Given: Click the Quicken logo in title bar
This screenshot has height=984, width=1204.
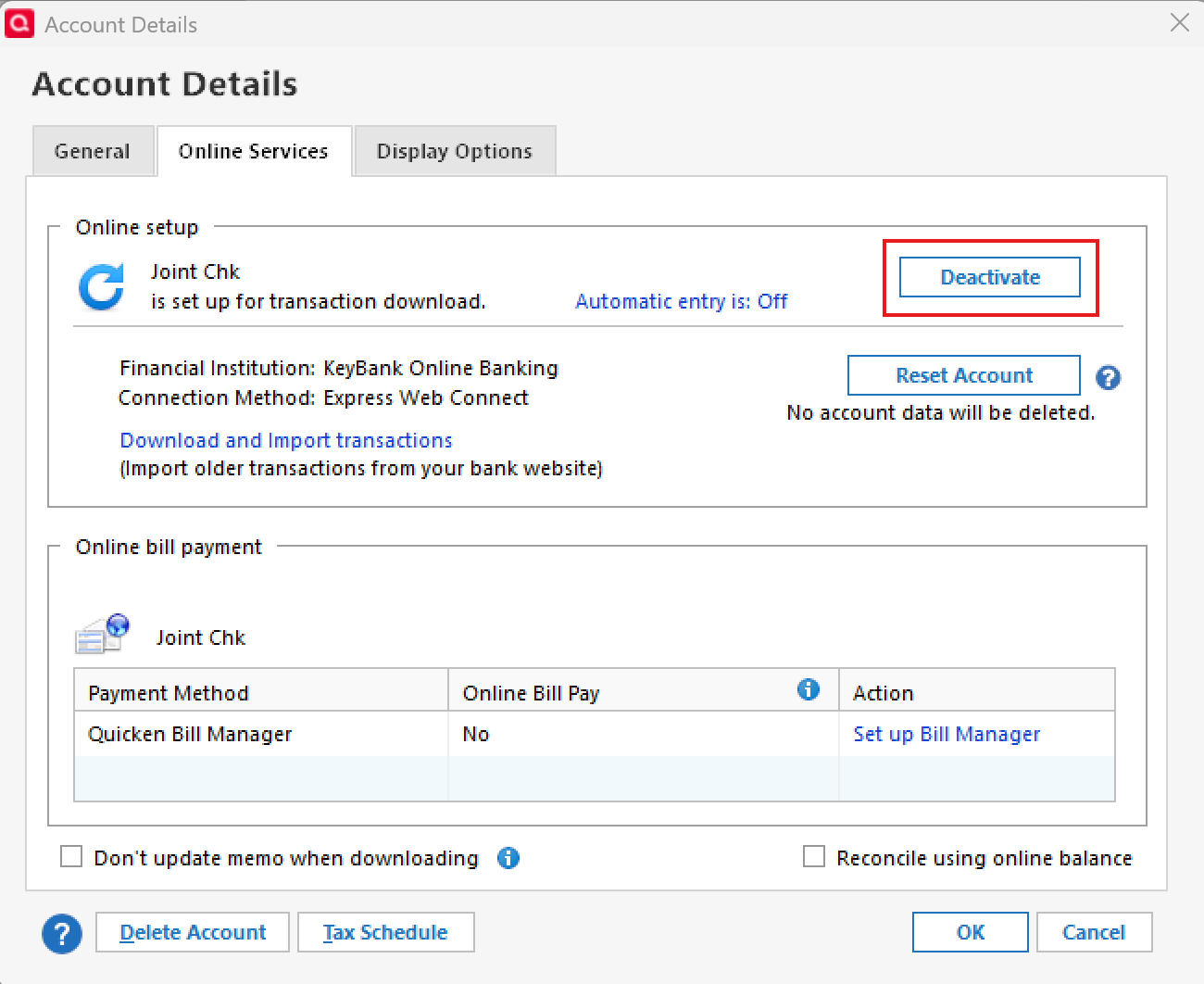Looking at the screenshot, I should (x=19, y=23).
